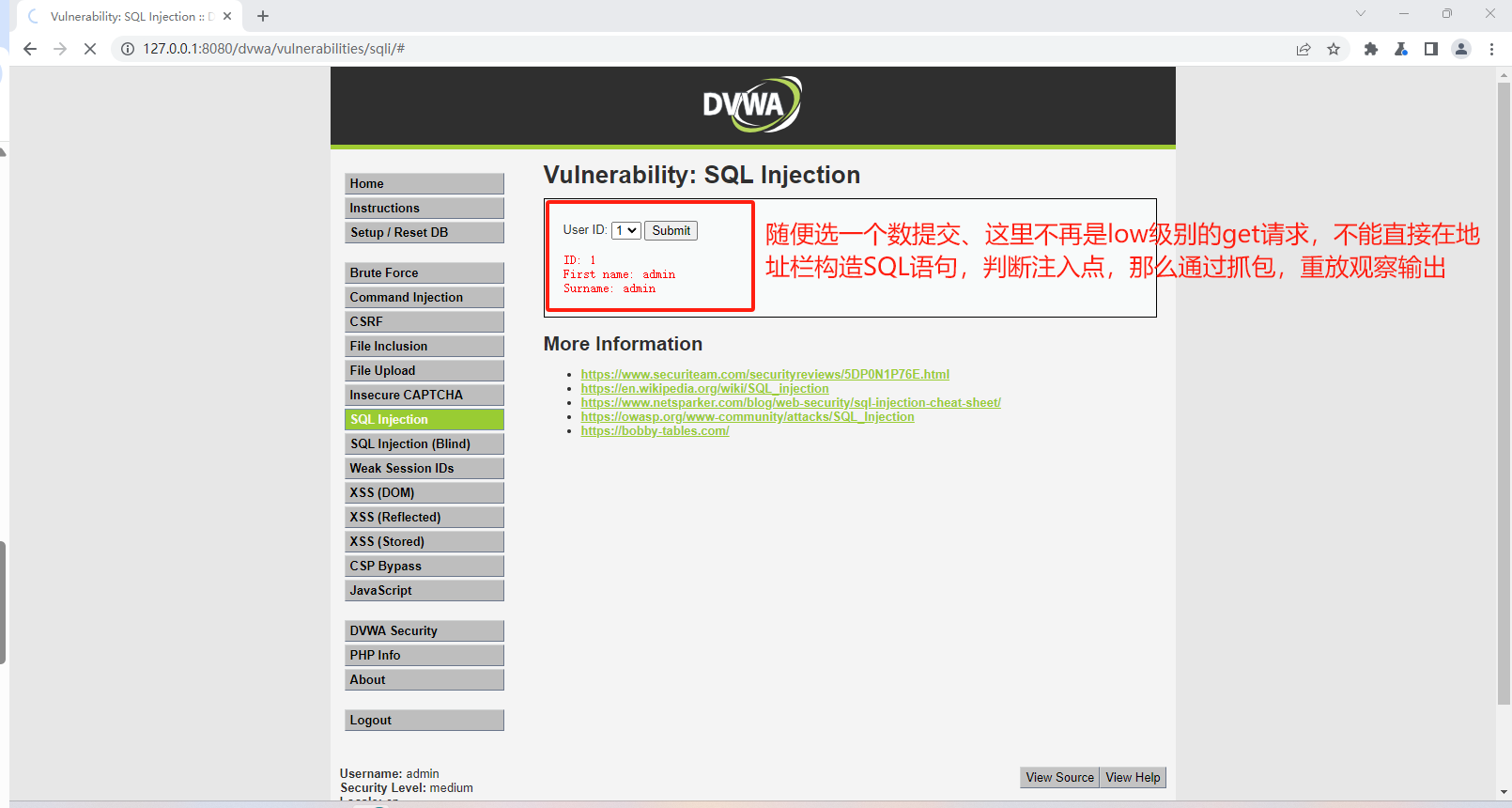Open the flask experiments icon
This screenshot has width=1512, height=808.
tap(1401, 49)
